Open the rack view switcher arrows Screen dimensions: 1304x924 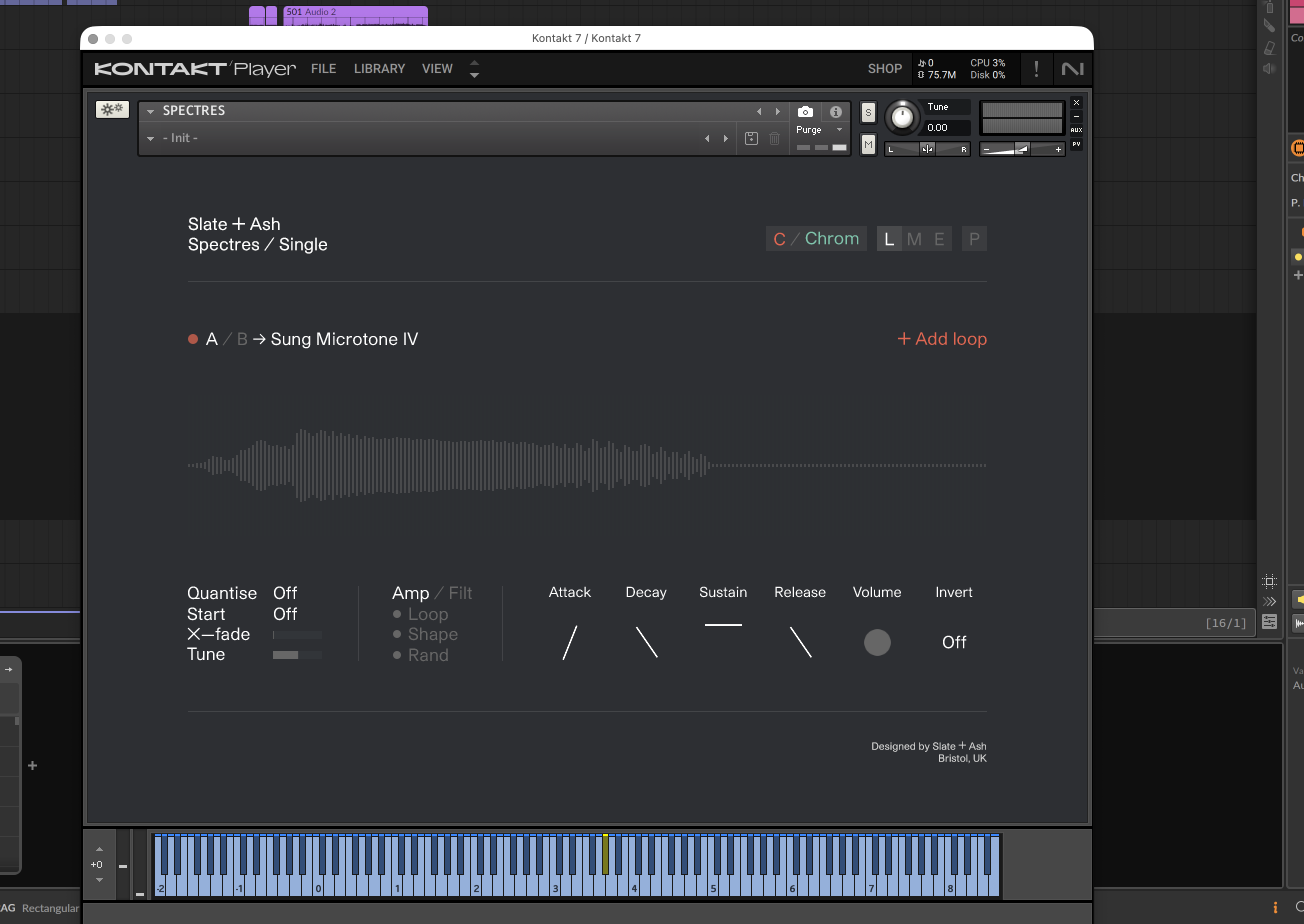(x=474, y=69)
